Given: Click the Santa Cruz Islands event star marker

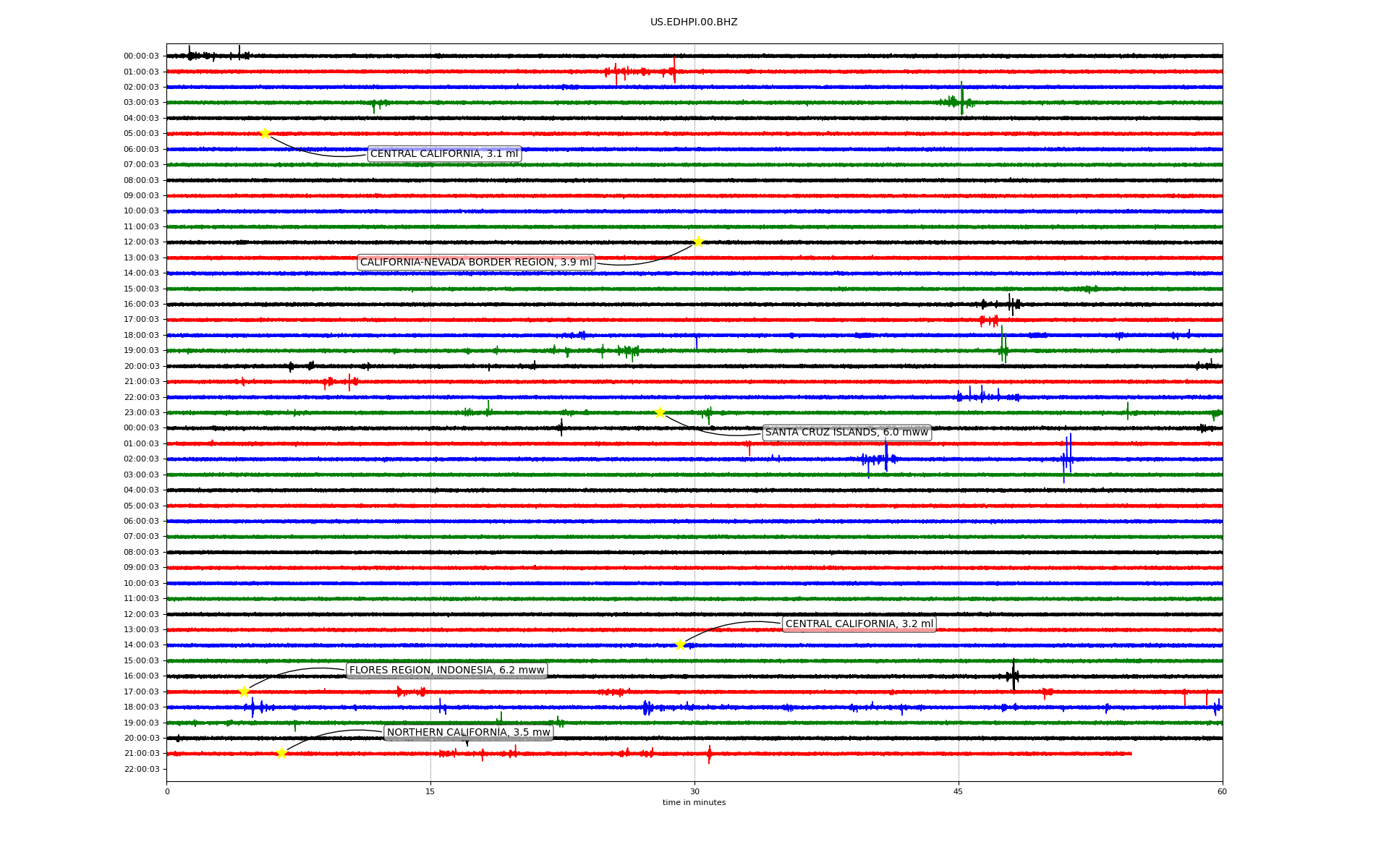Looking at the screenshot, I should point(660,412).
